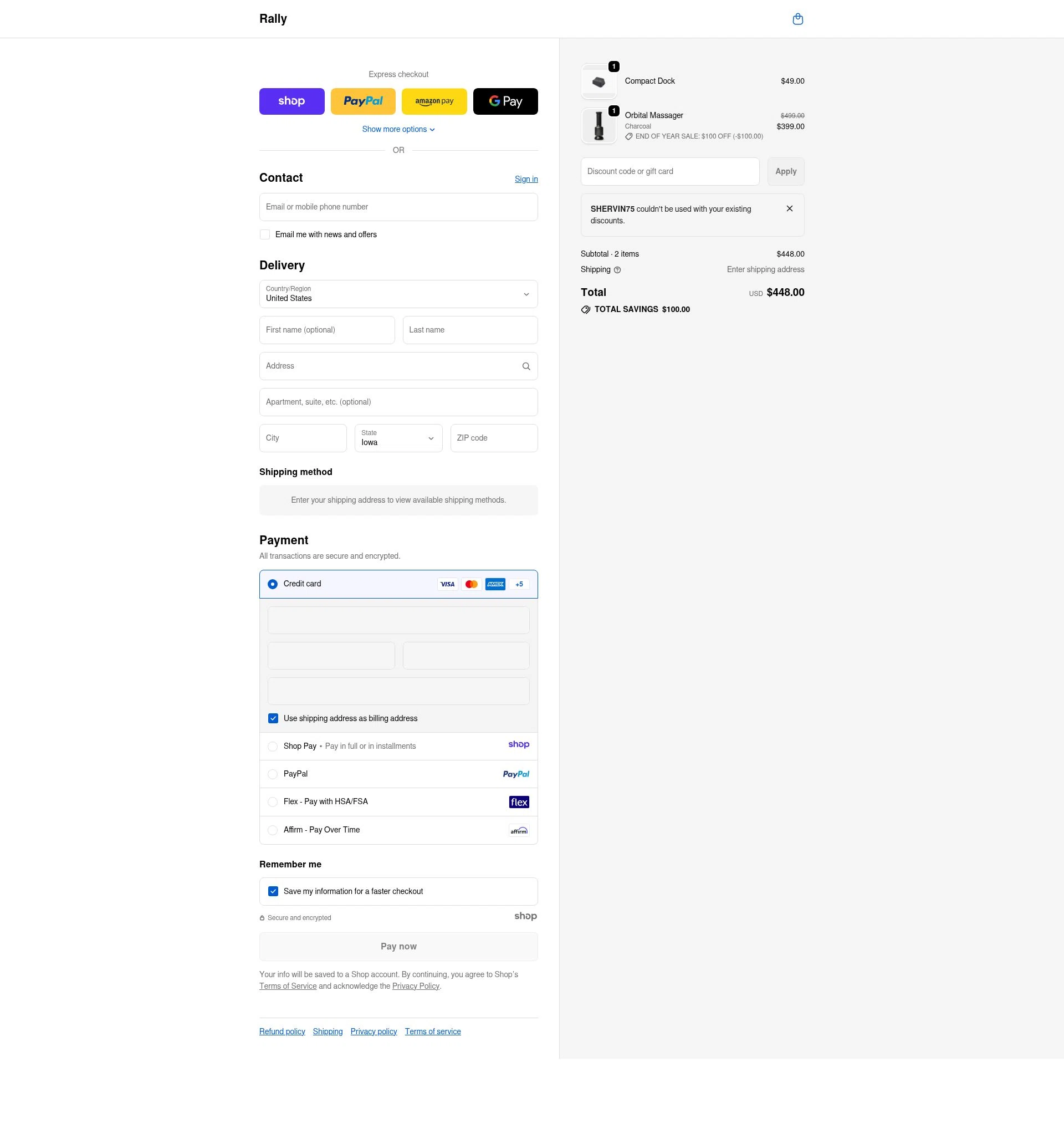
Task: Expand Show more options
Action: 398,129
